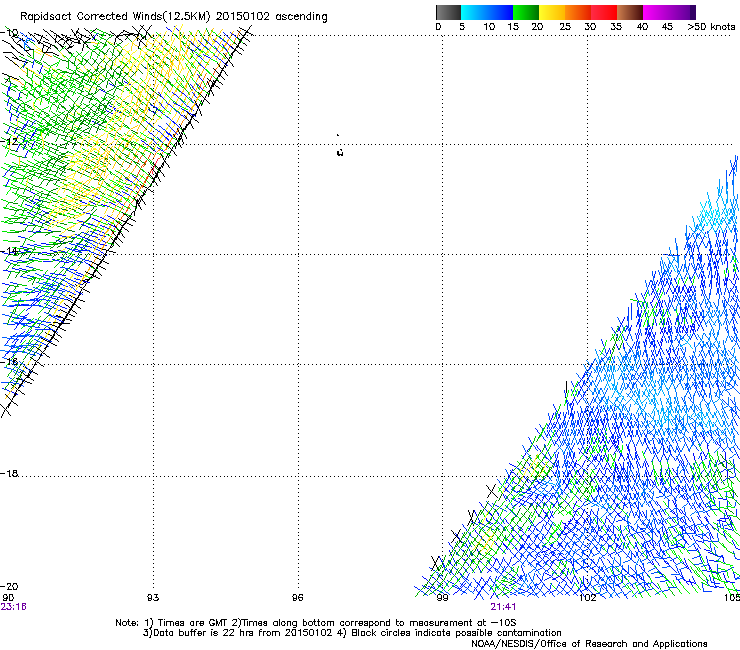Click the '20150102 ascending' date in title
The width and height of the screenshot is (740, 650).
tap(271, 17)
